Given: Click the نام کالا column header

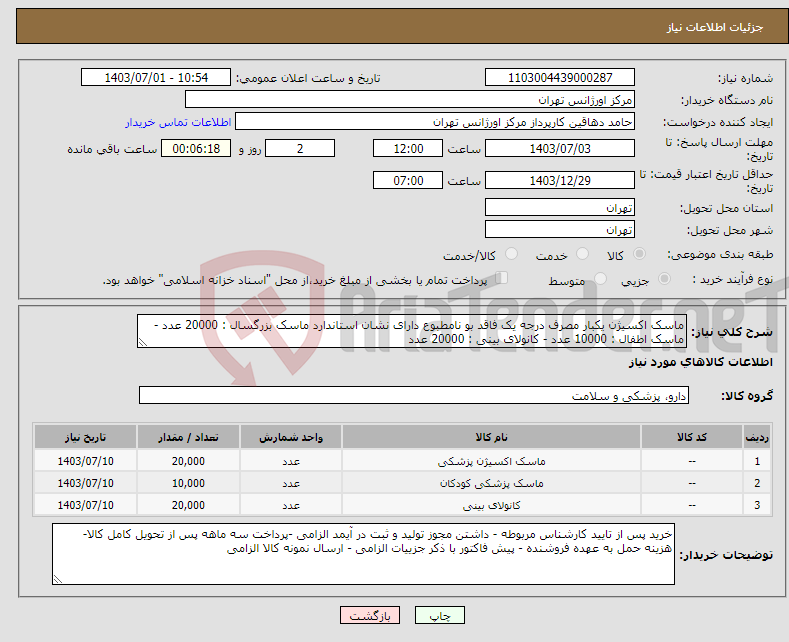Looking at the screenshot, I should point(491,437).
